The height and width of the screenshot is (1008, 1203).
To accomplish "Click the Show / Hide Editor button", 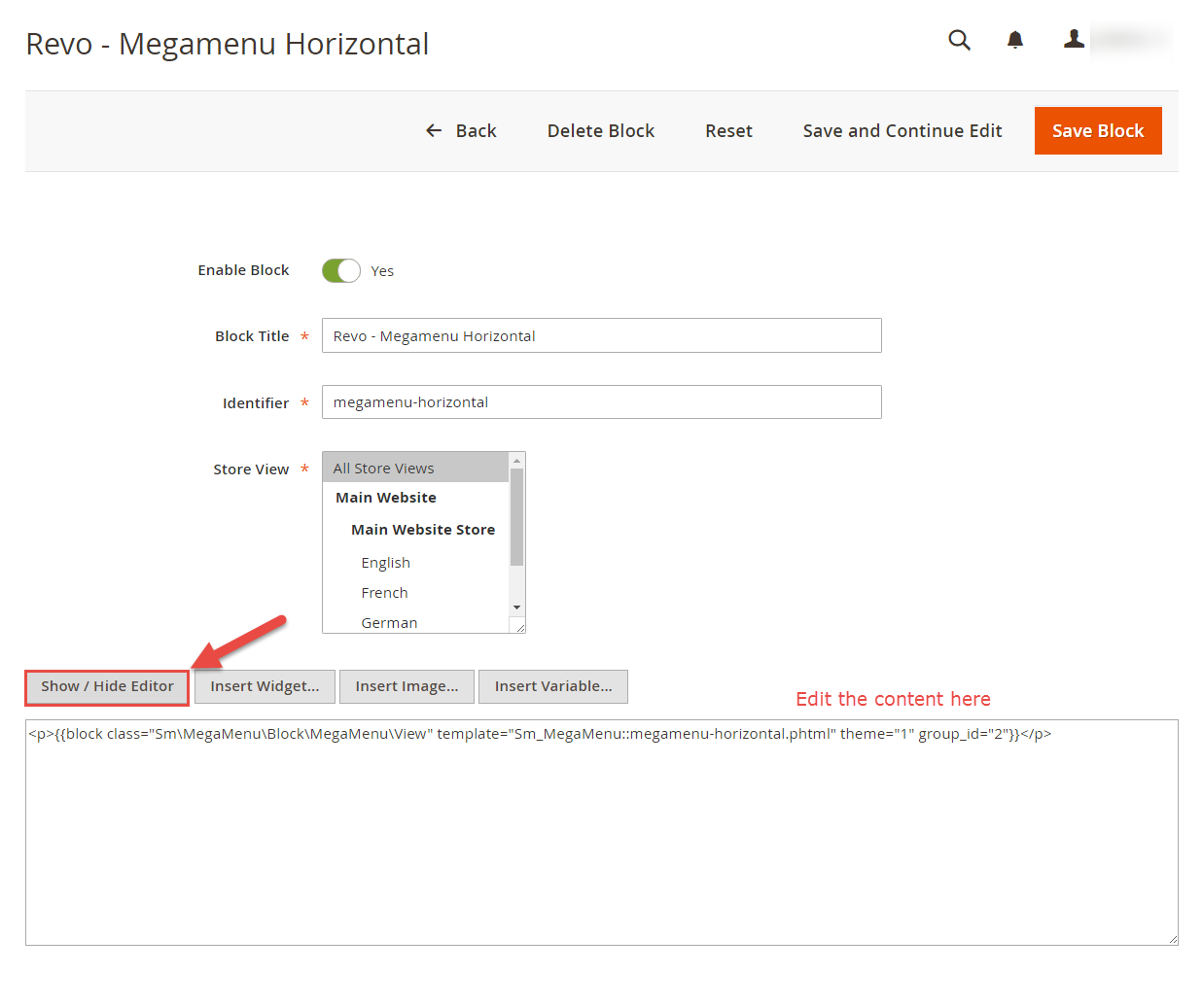I will pyautogui.click(x=107, y=686).
